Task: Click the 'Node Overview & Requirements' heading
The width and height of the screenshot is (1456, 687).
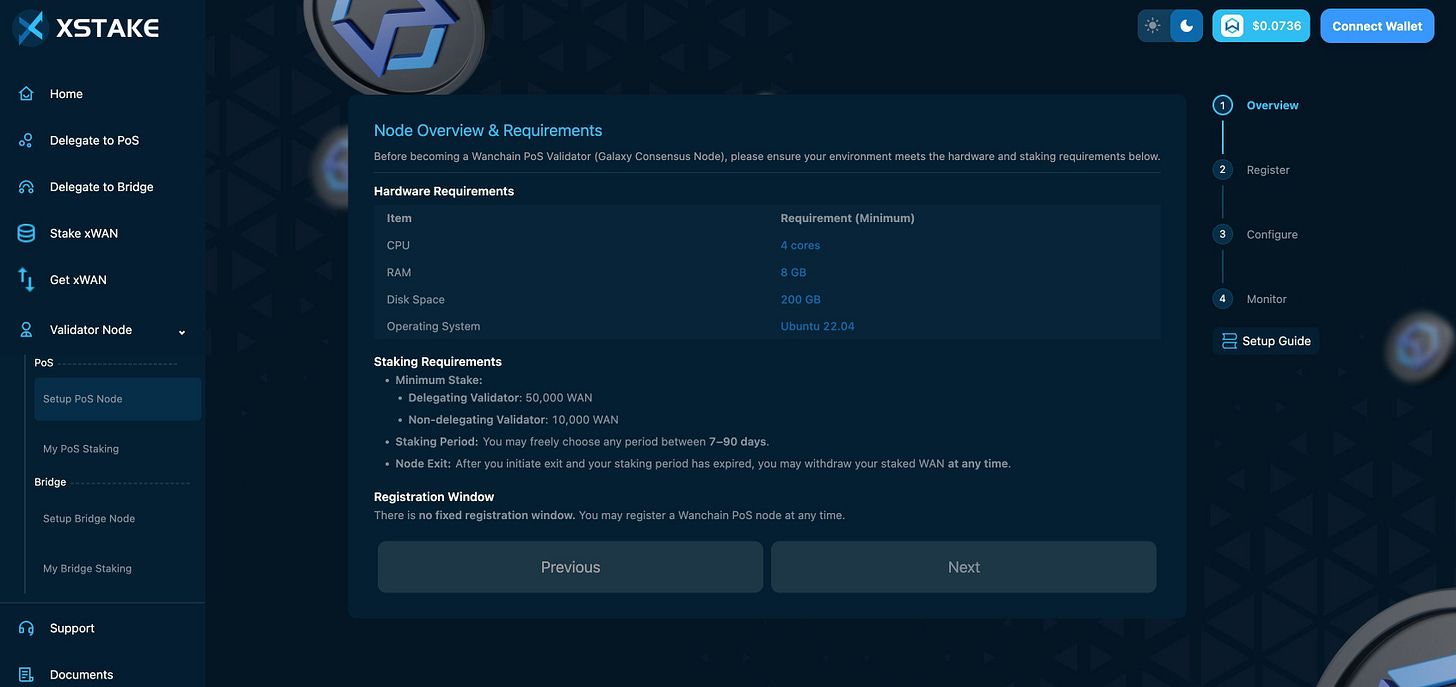Action: click(x=488, y=130)
